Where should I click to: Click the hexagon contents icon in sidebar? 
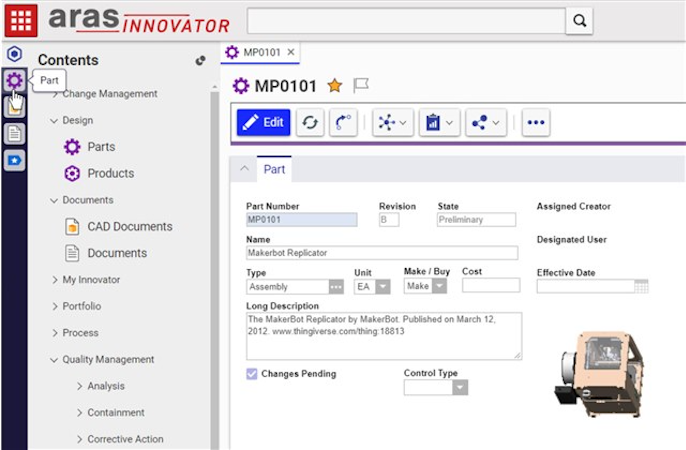(14, 54)
